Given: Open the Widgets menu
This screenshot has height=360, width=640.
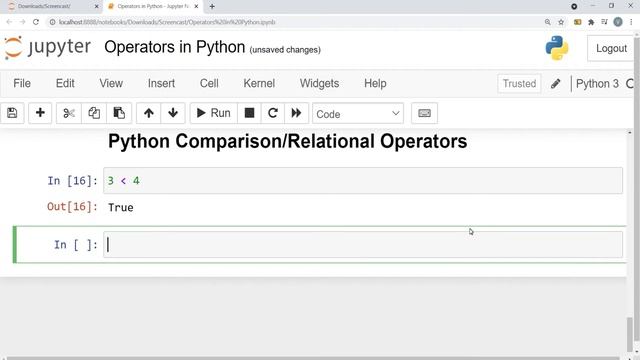Looking at the screenshot, I should [320, 84].
